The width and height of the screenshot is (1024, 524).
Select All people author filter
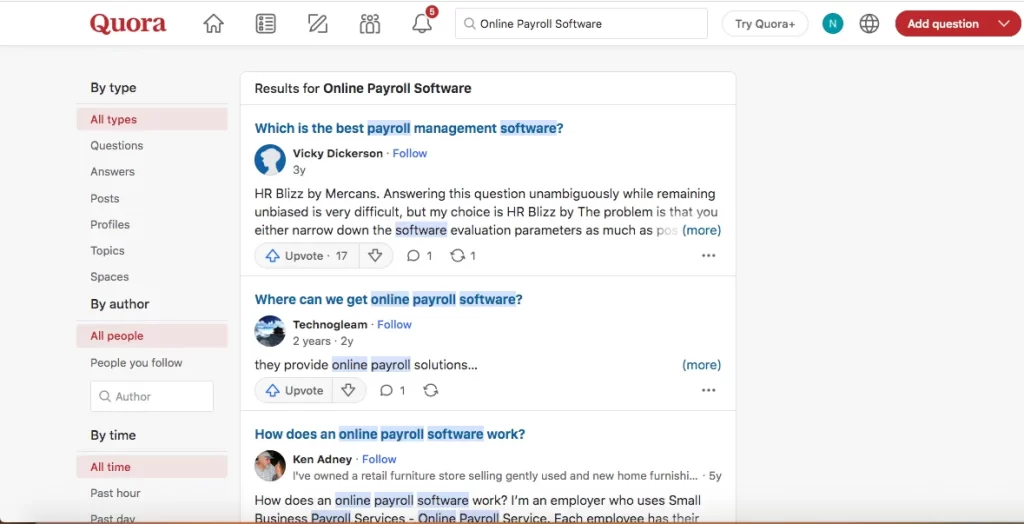pos(152,336)
